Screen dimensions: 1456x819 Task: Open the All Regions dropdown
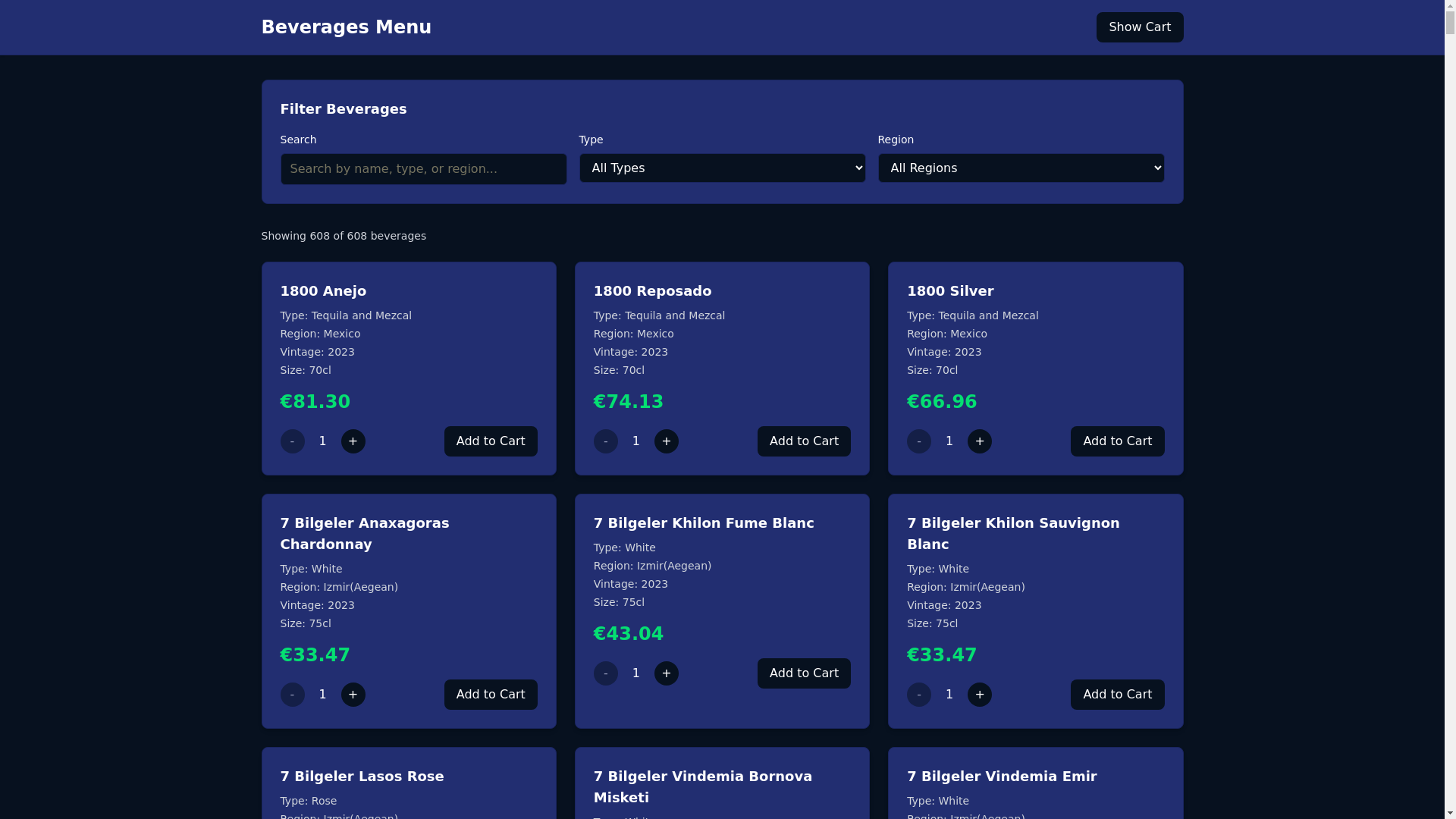(x=1021, y=168)
